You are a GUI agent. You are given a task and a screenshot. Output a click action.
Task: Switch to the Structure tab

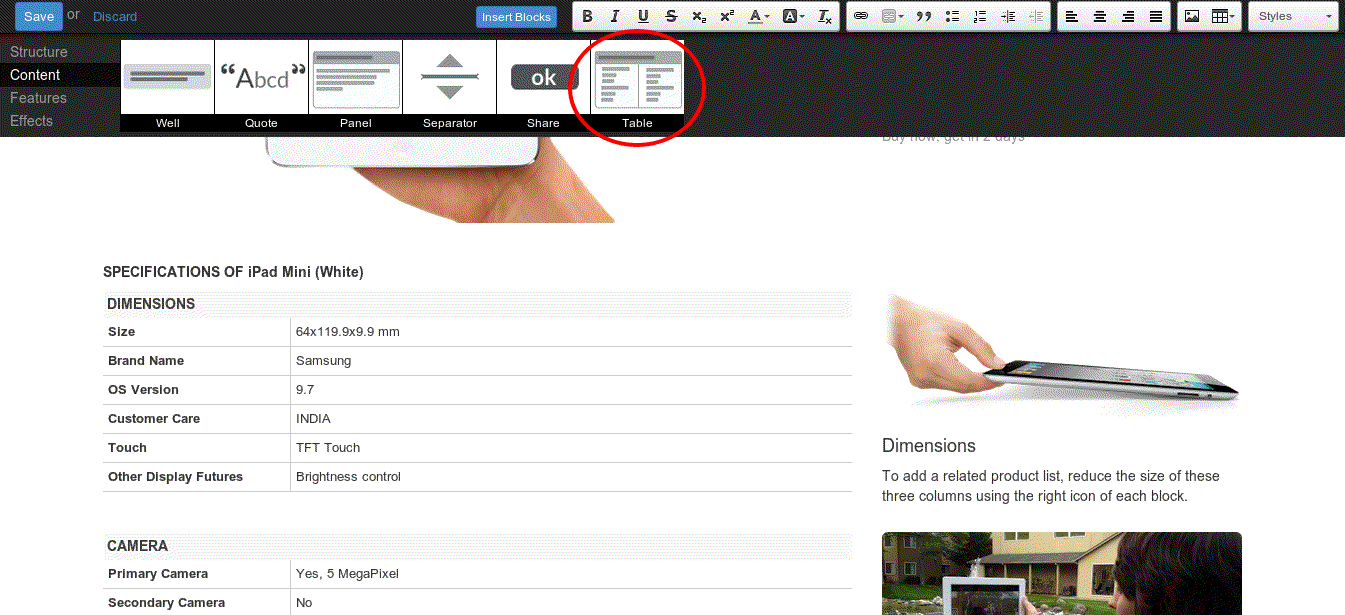click(39, 52)
